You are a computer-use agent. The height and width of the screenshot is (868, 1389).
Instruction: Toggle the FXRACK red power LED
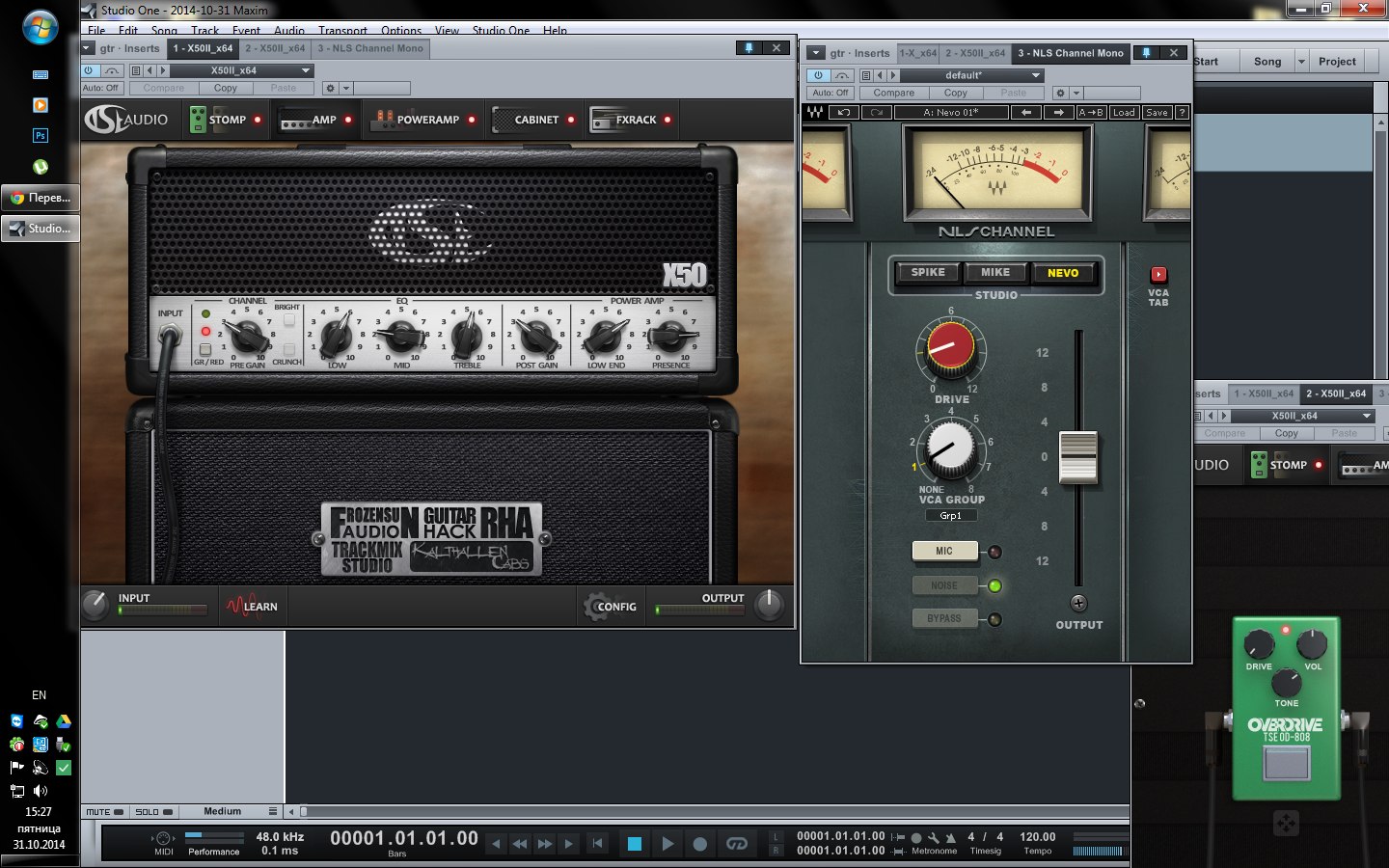click(667, 120)
